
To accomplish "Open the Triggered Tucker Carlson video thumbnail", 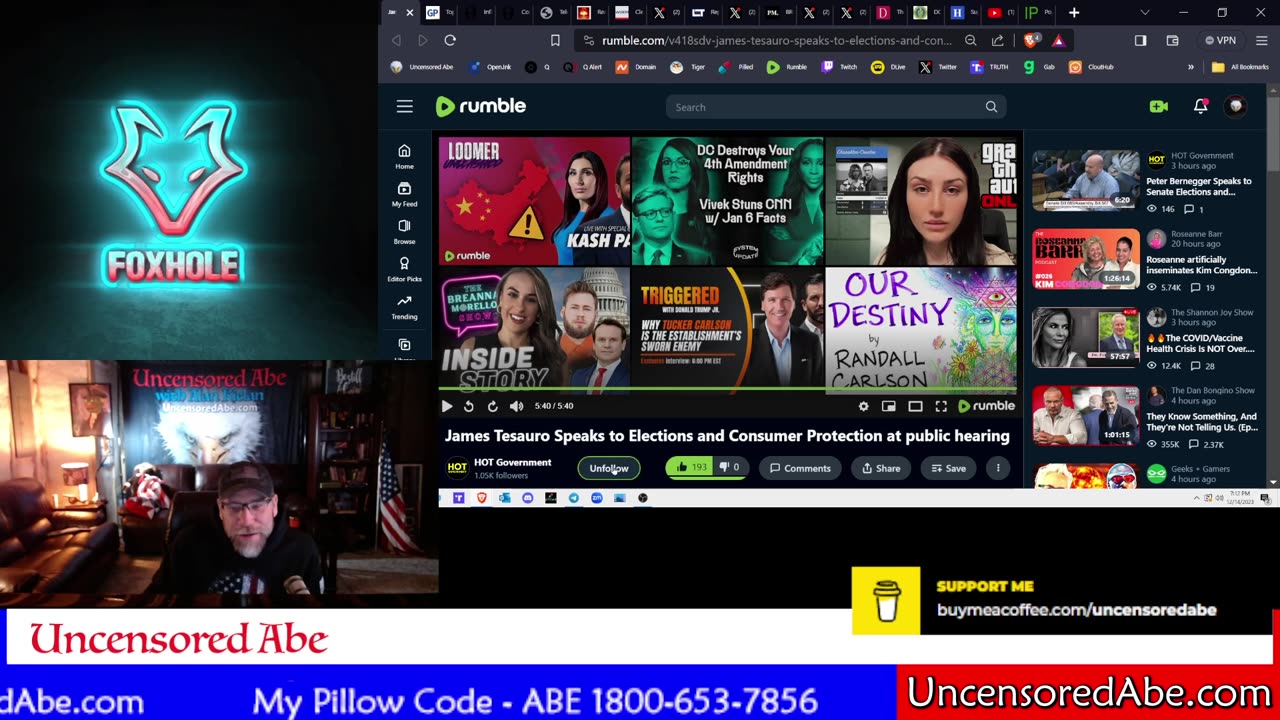I will (728, 328).
